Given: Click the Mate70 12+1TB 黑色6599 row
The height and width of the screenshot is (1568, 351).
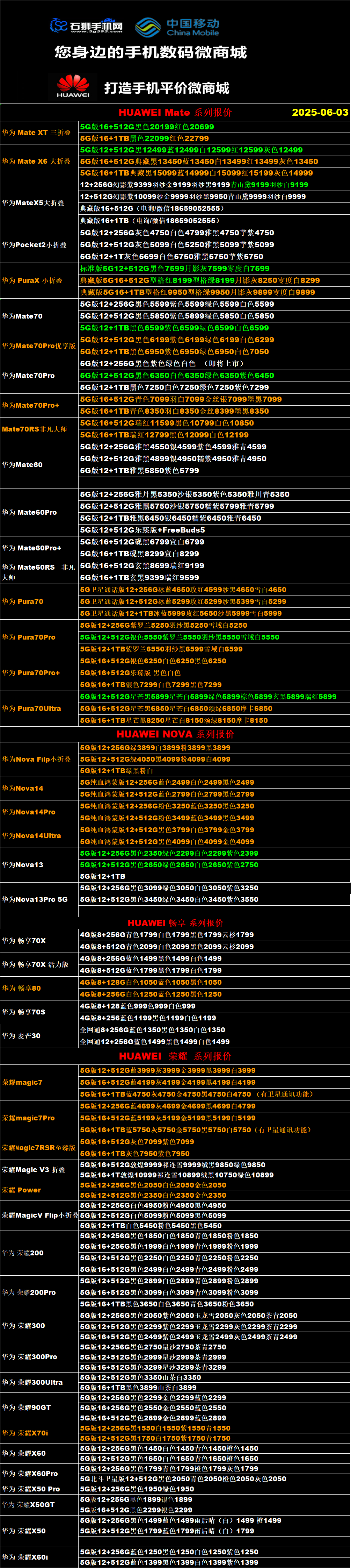Looking at the screenshot, I should click(x=215, y=328).
